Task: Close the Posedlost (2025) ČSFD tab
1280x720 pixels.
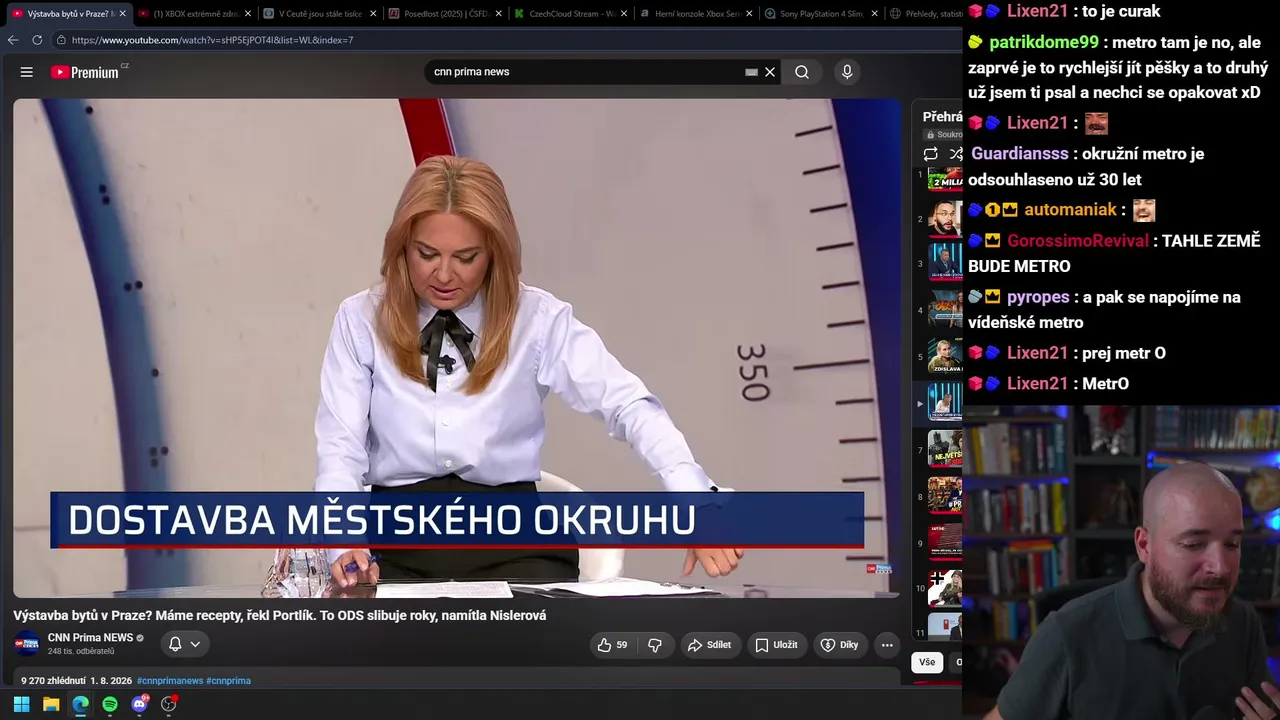Action: [x=499, y=14]
